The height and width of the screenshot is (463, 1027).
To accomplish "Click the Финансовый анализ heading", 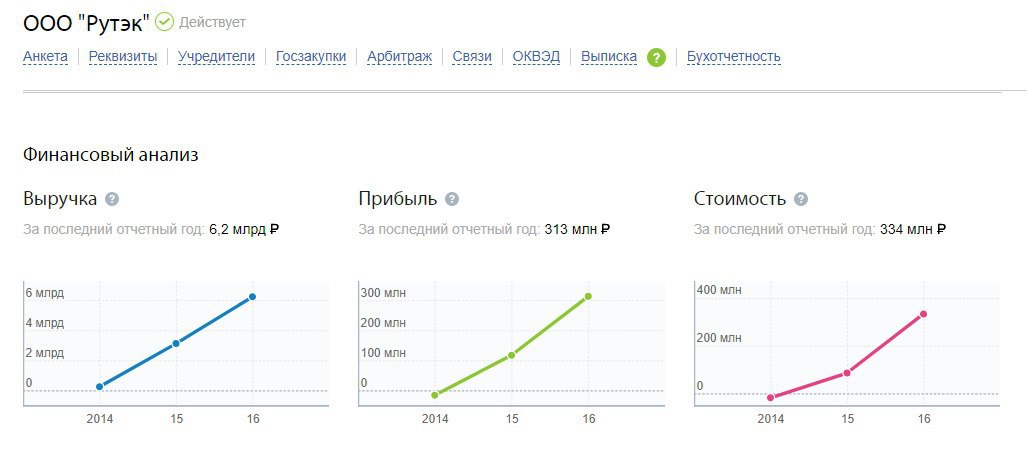I will point(111,155).
